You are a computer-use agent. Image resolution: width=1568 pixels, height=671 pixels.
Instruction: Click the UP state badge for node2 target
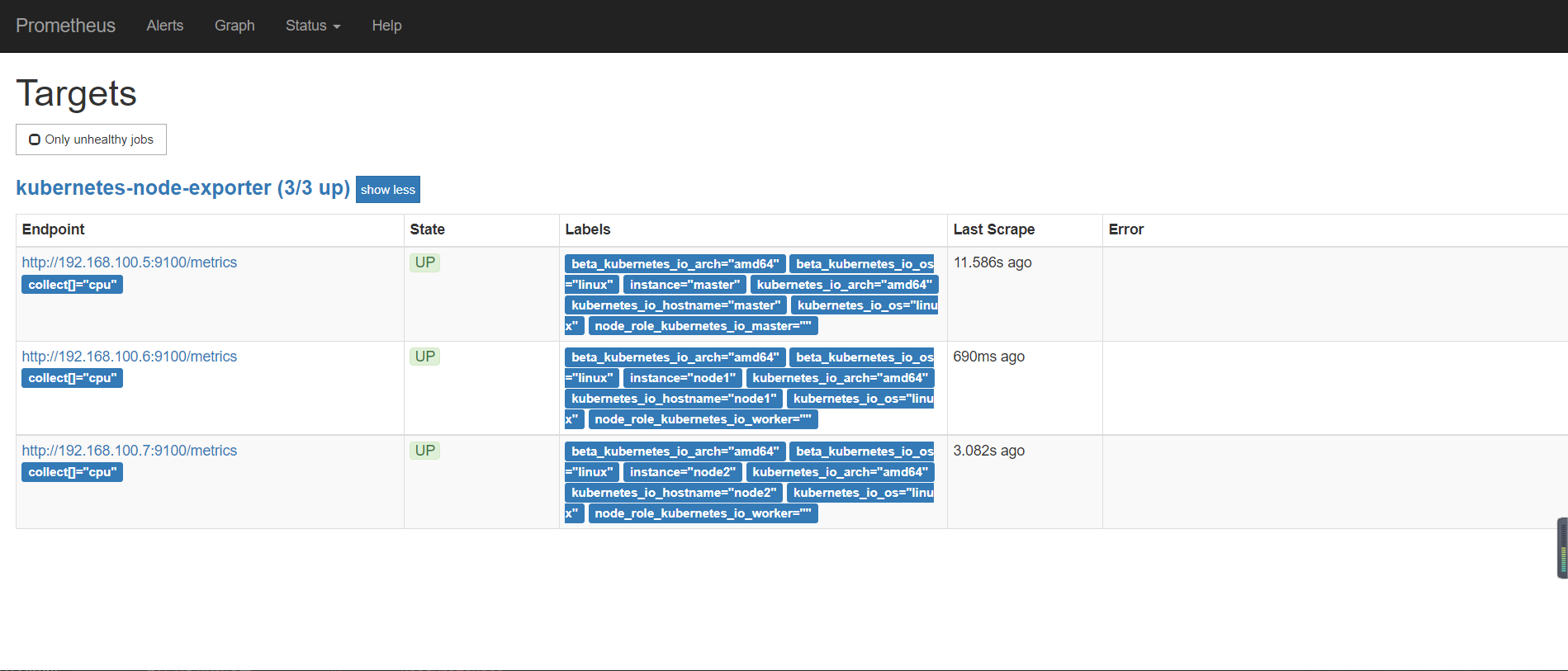tap(425, 451)
